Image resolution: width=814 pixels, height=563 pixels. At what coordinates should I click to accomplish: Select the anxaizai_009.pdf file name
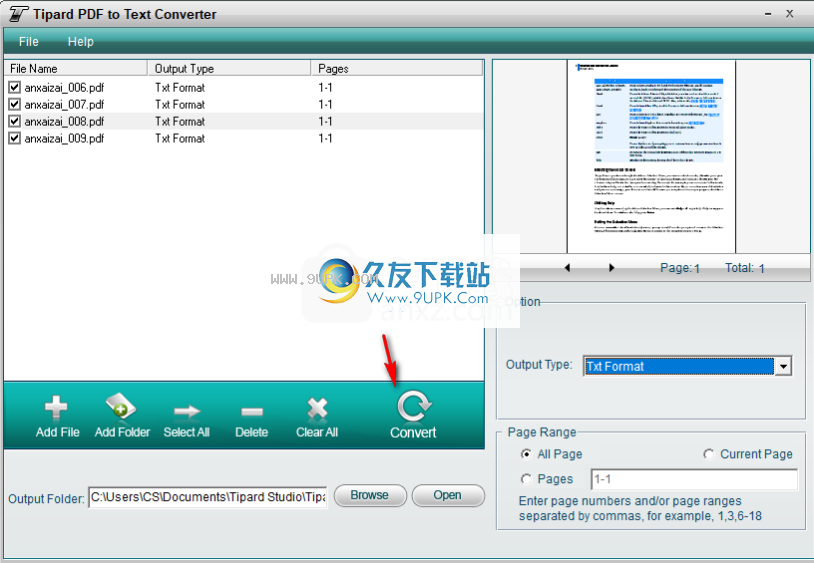pyautogui.click(x=64, y=138)
